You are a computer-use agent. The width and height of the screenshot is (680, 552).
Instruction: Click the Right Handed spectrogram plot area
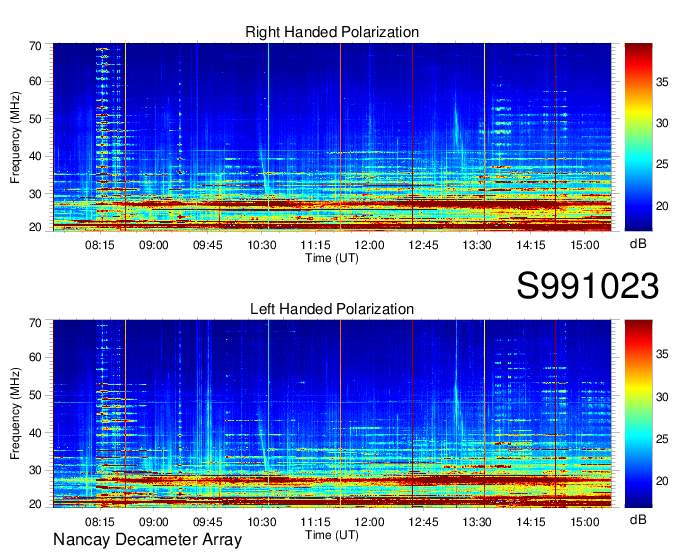pyautogui.click(x=332, y=137)
